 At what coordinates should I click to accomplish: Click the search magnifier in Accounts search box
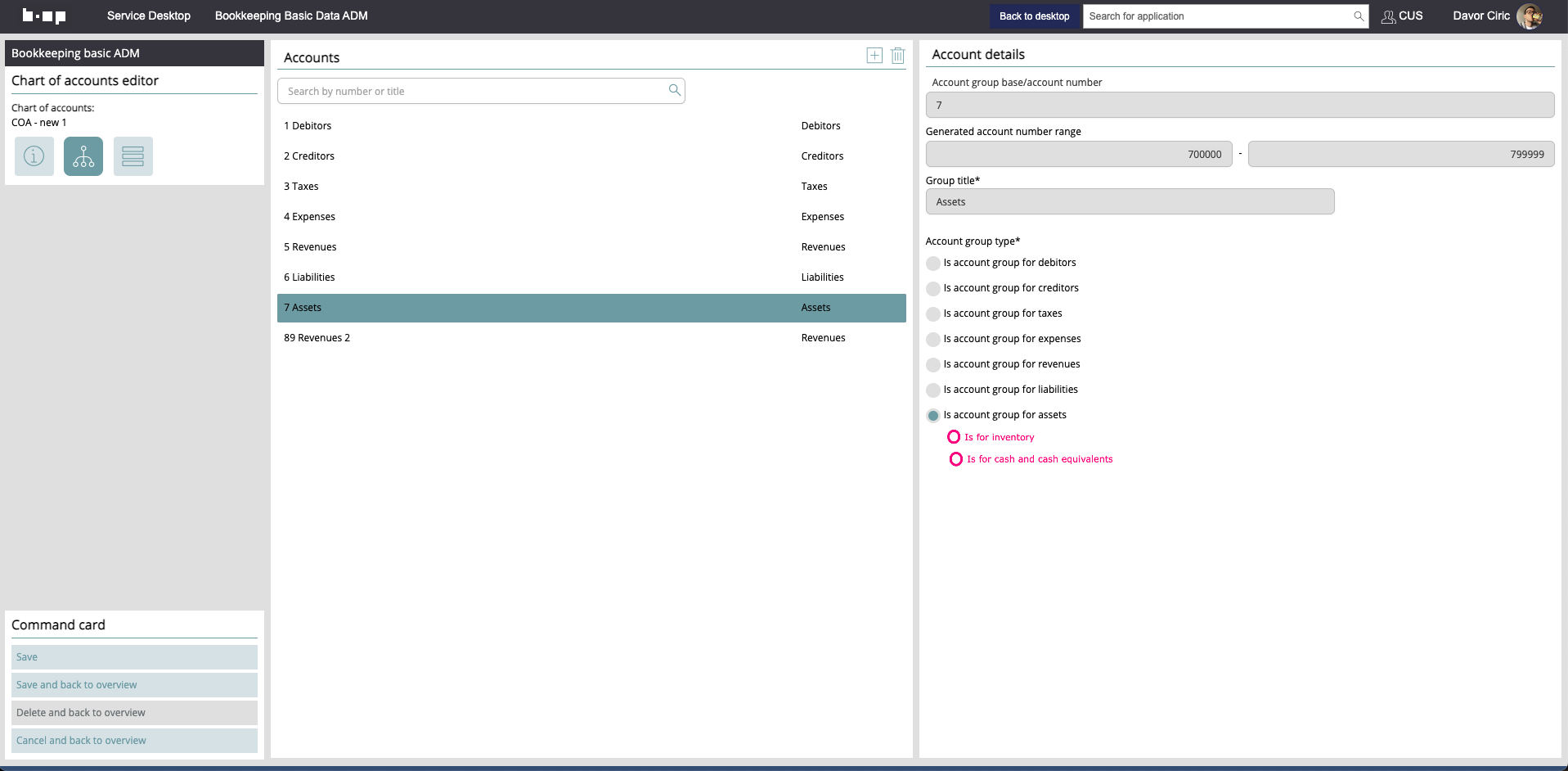(674, 91)
